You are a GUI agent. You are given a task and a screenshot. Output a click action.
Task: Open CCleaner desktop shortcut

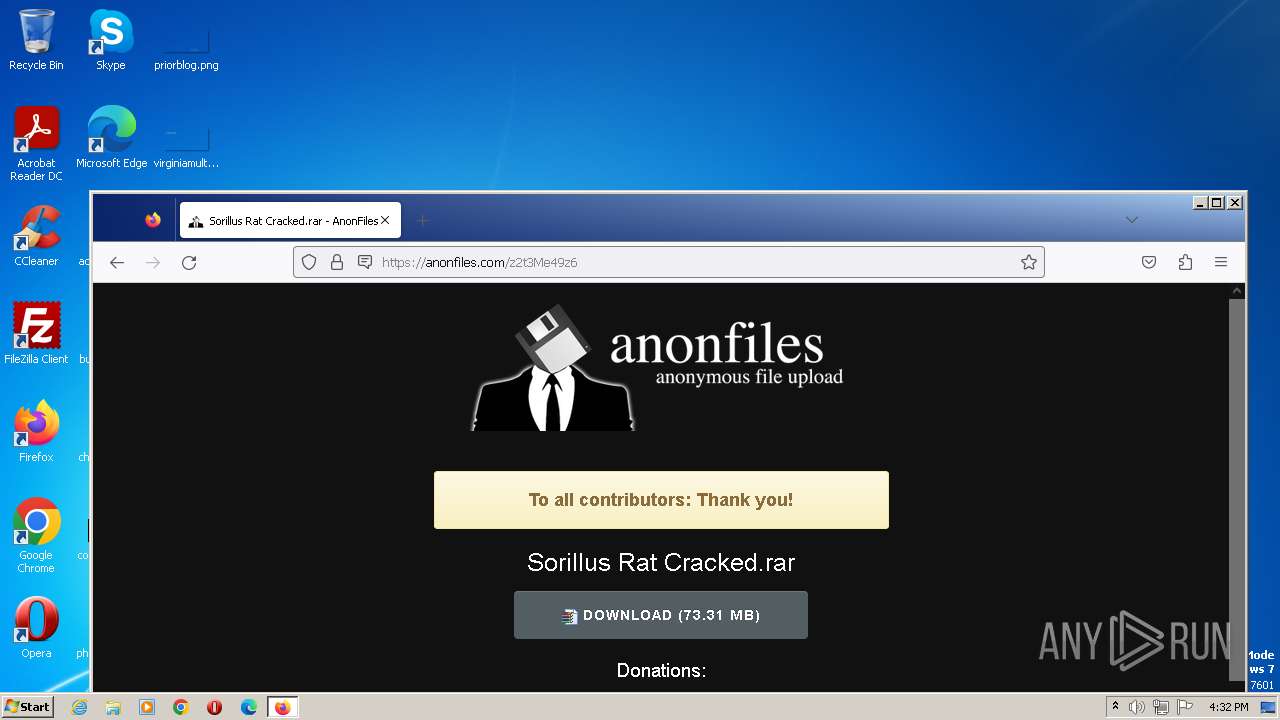[x=36, y=236]
